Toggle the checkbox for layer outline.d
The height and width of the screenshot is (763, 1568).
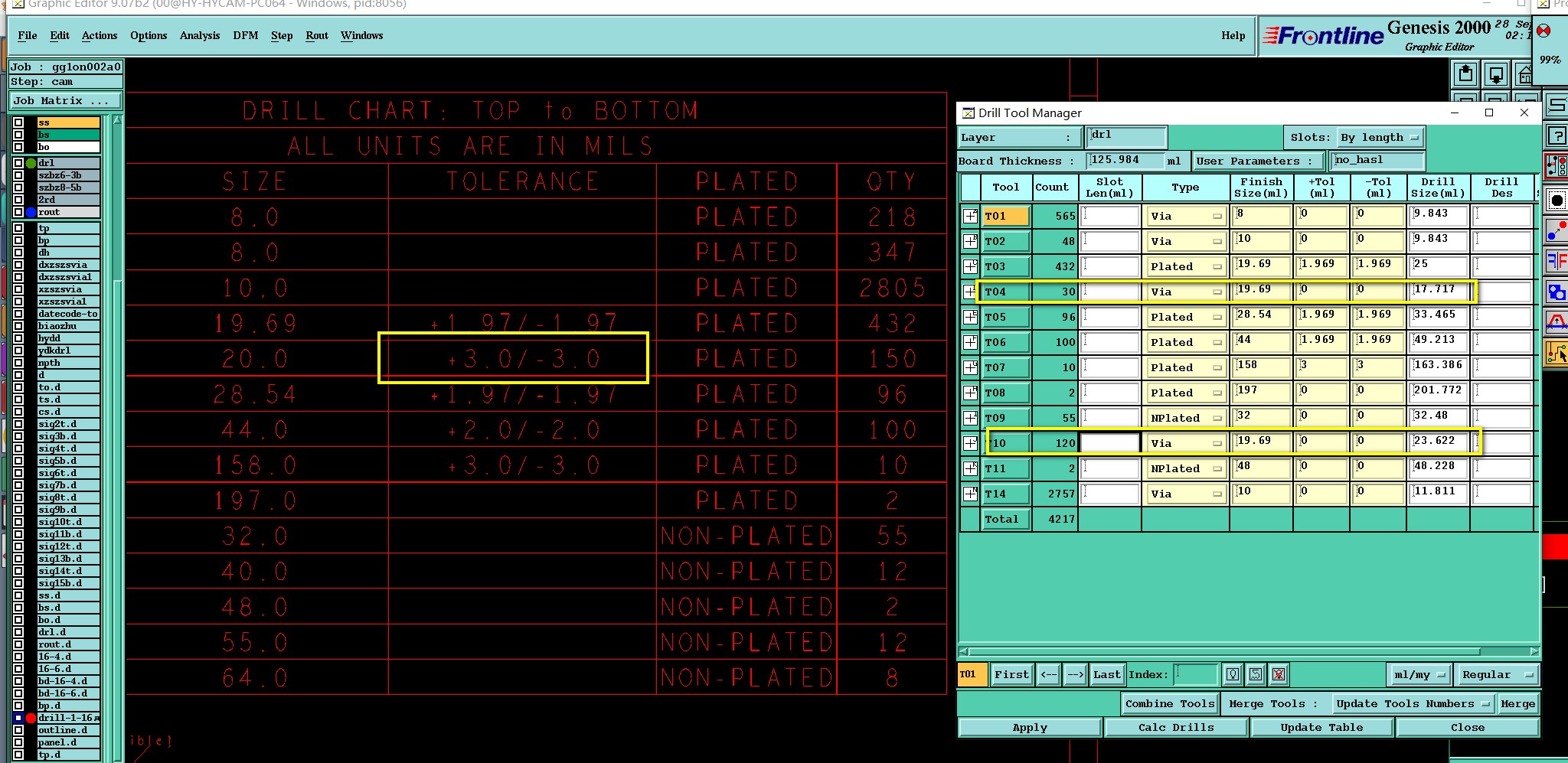click(x=18, y=730)
